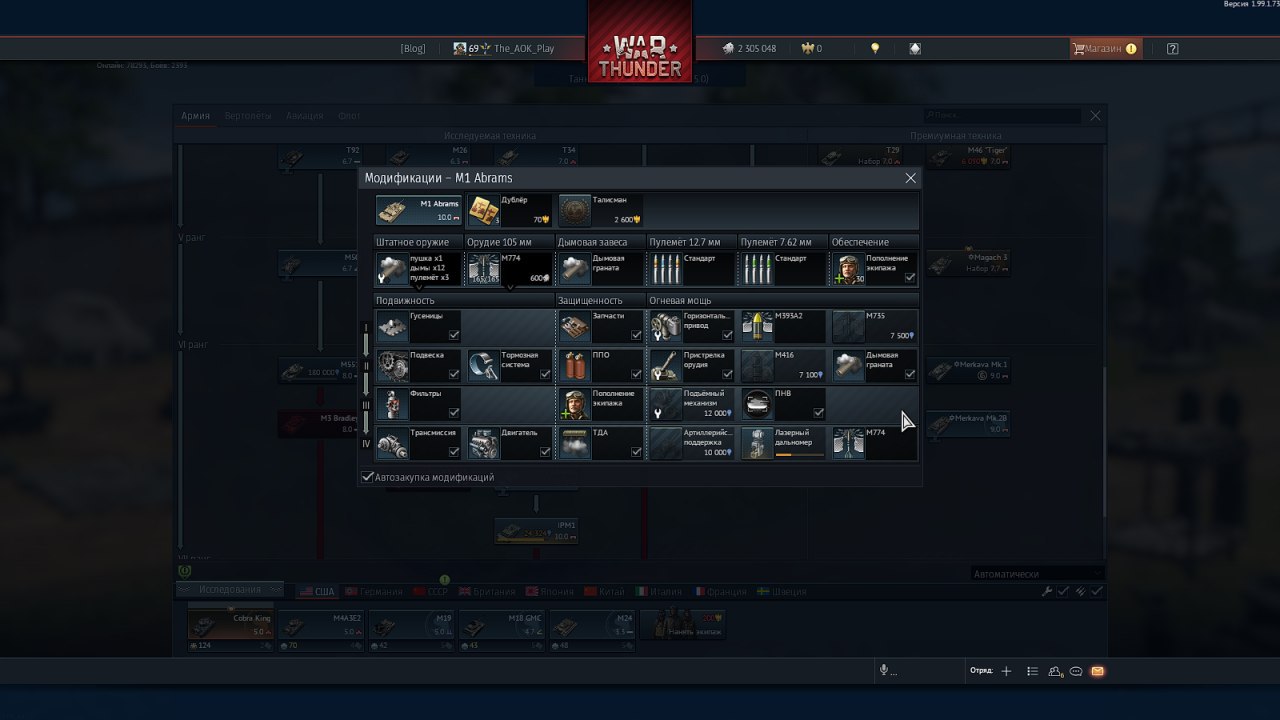Close the Модификации M1 Abrams dialog

pyautogui.click(x=910, y=178)
